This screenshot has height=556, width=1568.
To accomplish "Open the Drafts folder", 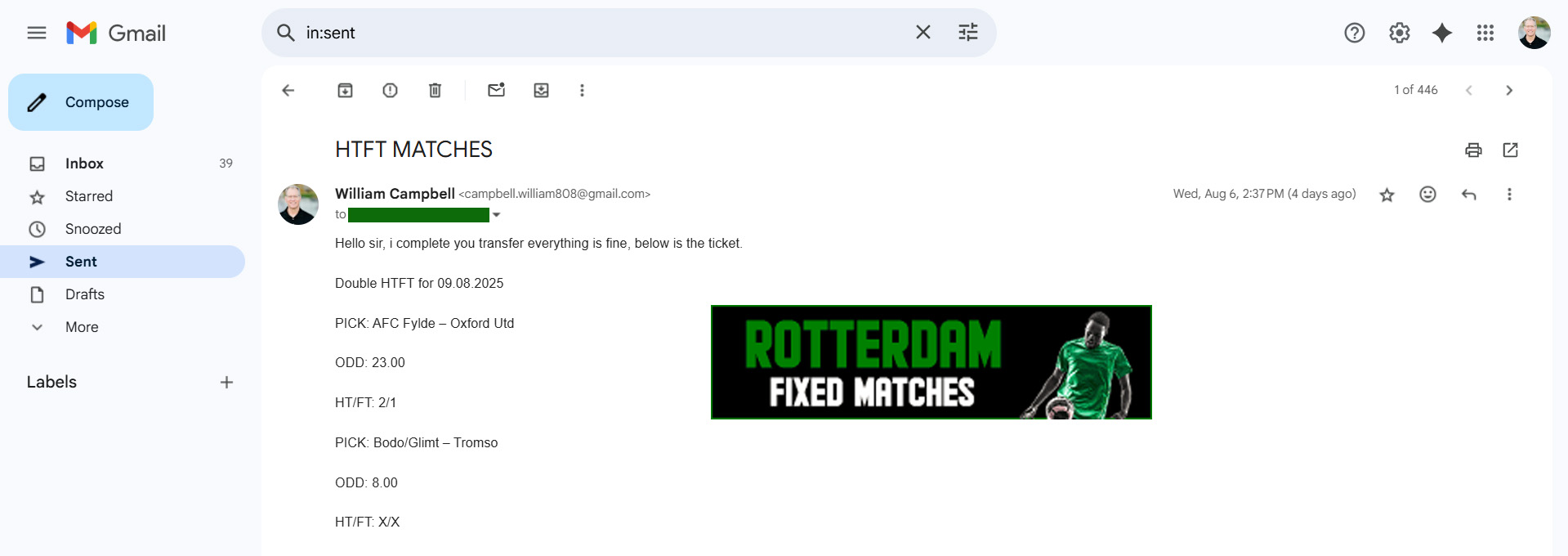I will (x=123, y=294).
